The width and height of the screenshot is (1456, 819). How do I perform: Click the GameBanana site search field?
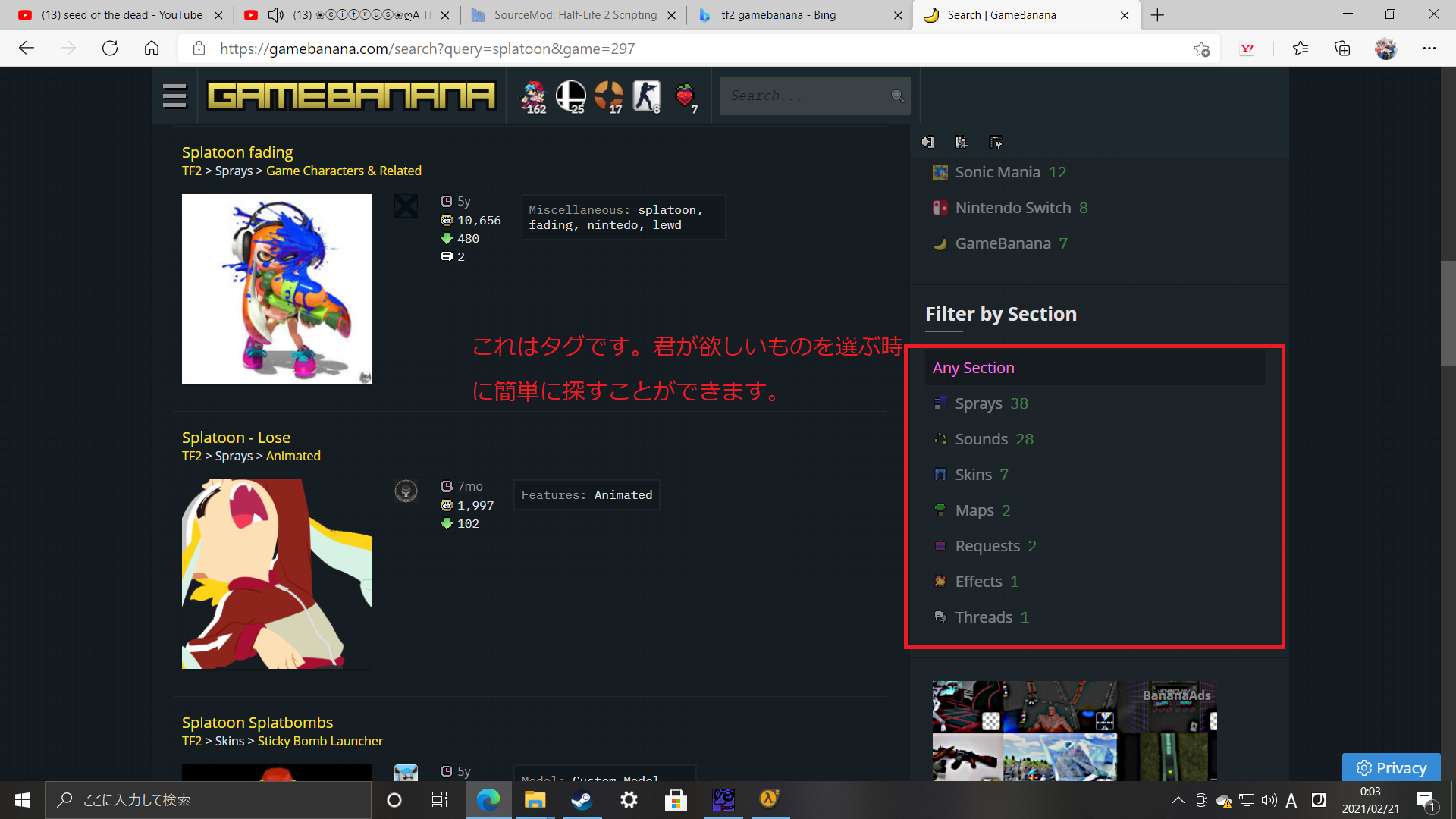[x=804, y=96]
